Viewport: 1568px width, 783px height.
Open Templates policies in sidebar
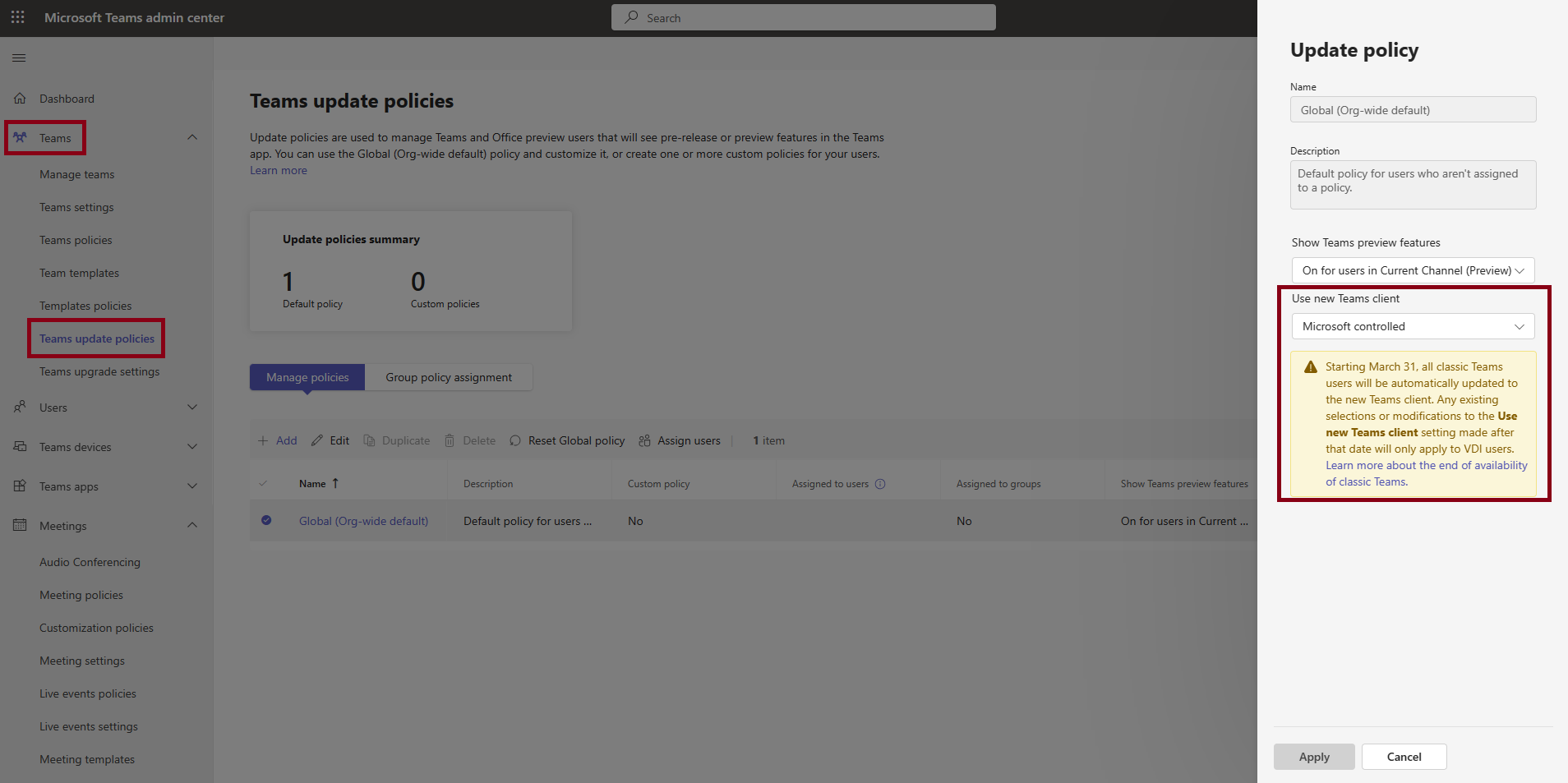tap(85, 306)
